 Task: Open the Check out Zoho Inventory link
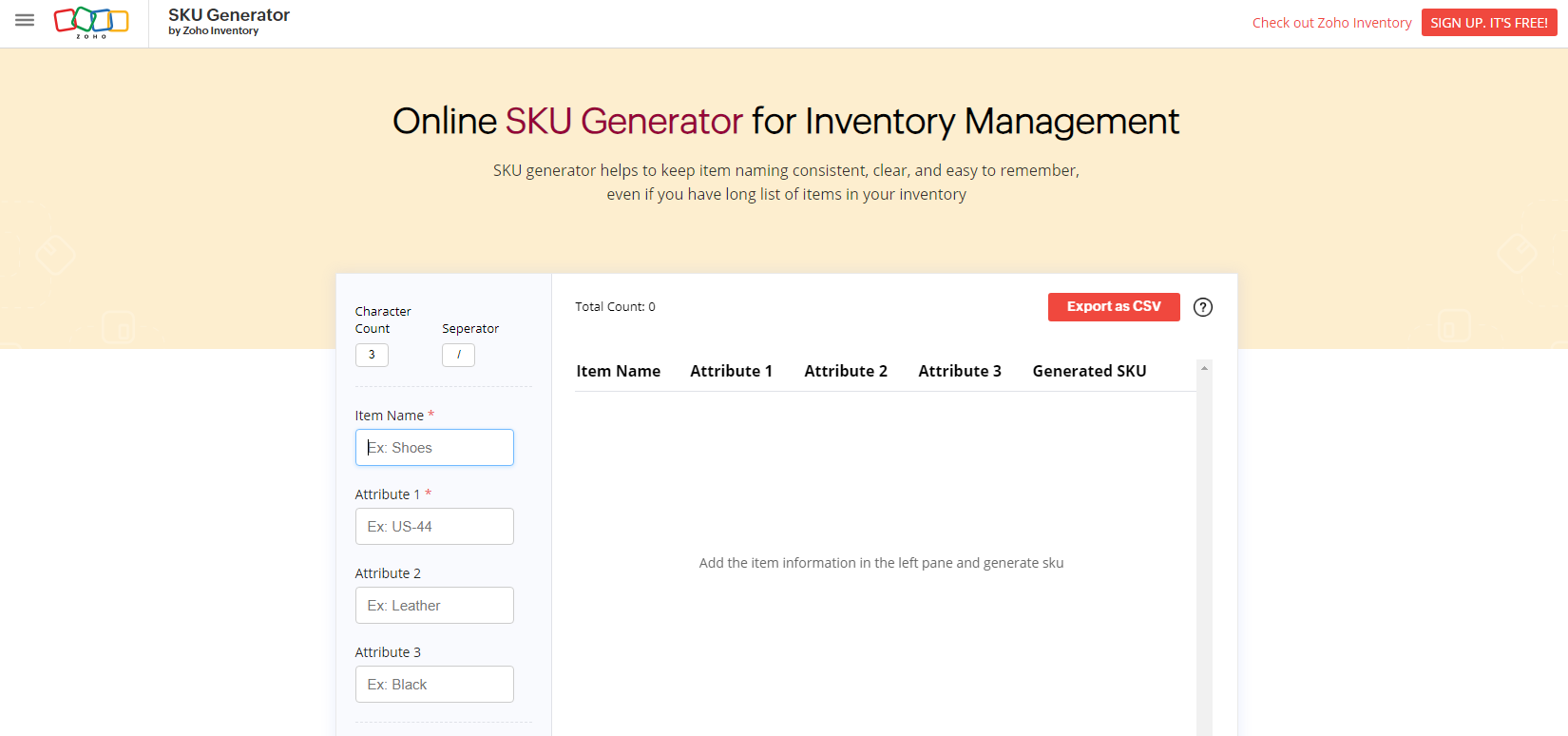[x=1330, y=23]
